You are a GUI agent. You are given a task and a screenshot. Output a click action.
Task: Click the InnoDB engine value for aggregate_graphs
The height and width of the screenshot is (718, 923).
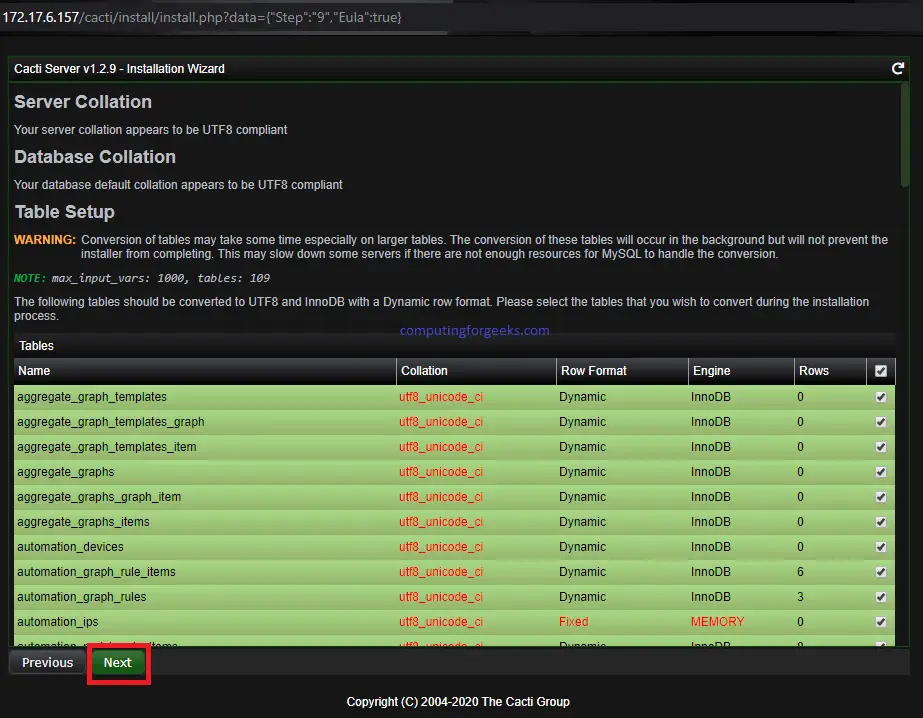[x=710, y=472]
